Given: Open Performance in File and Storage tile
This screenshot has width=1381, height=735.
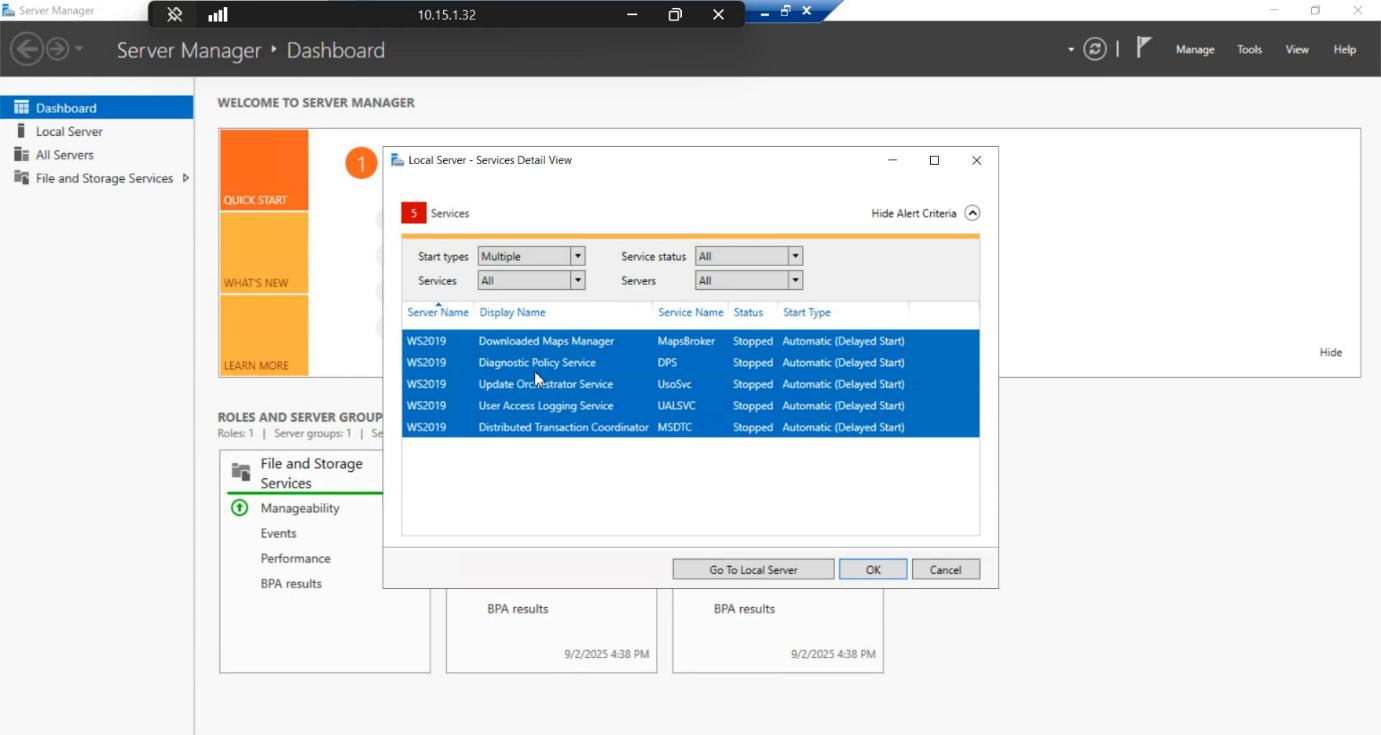Looking at the screenshot, I should point(295,558).
